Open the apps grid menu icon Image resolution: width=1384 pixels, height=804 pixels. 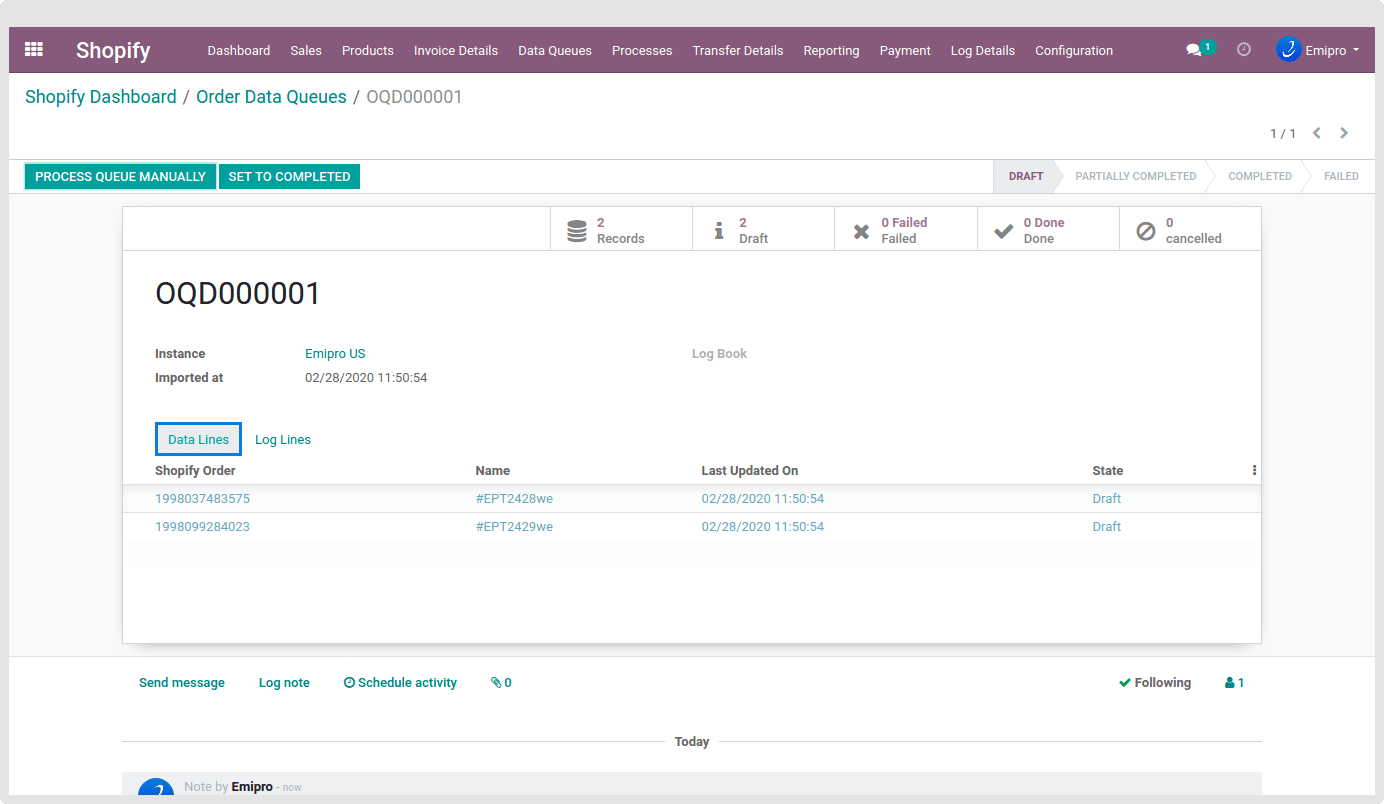tap(34, 49)
